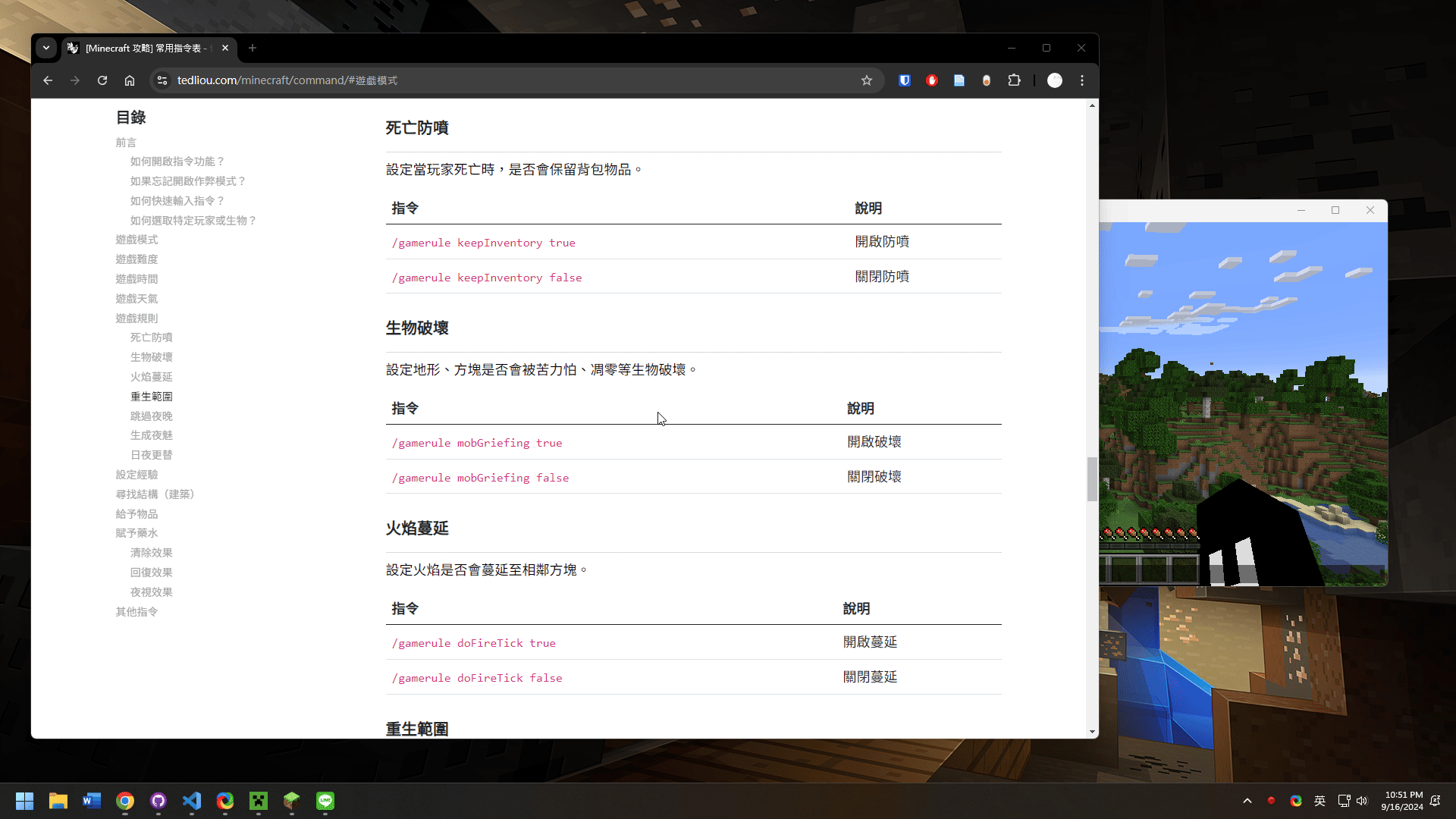Open a new browser tab
This screenshot has height=819, width=1456.
[253, 48]
